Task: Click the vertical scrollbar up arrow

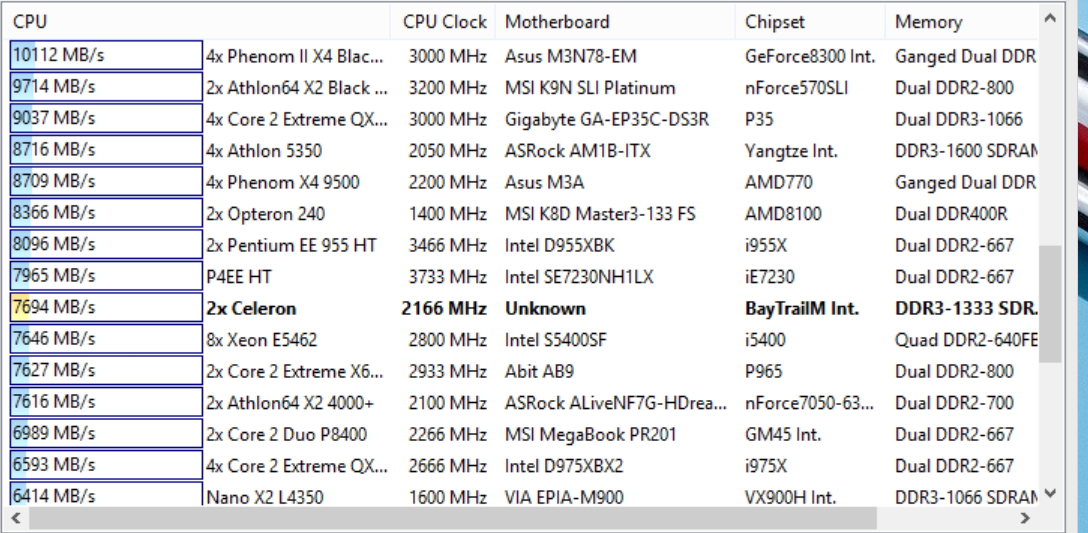Action: pyautogui.click(x=1051, y=19)
